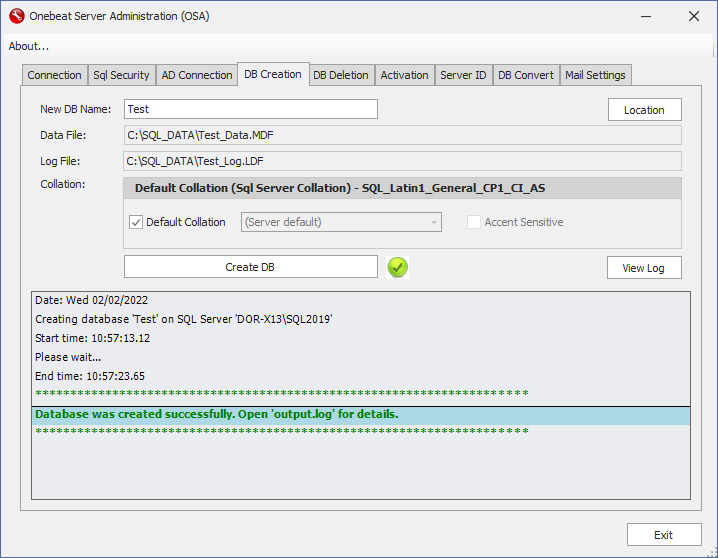Minimize the OSA window
718x558 pixels.
point(646,16)
